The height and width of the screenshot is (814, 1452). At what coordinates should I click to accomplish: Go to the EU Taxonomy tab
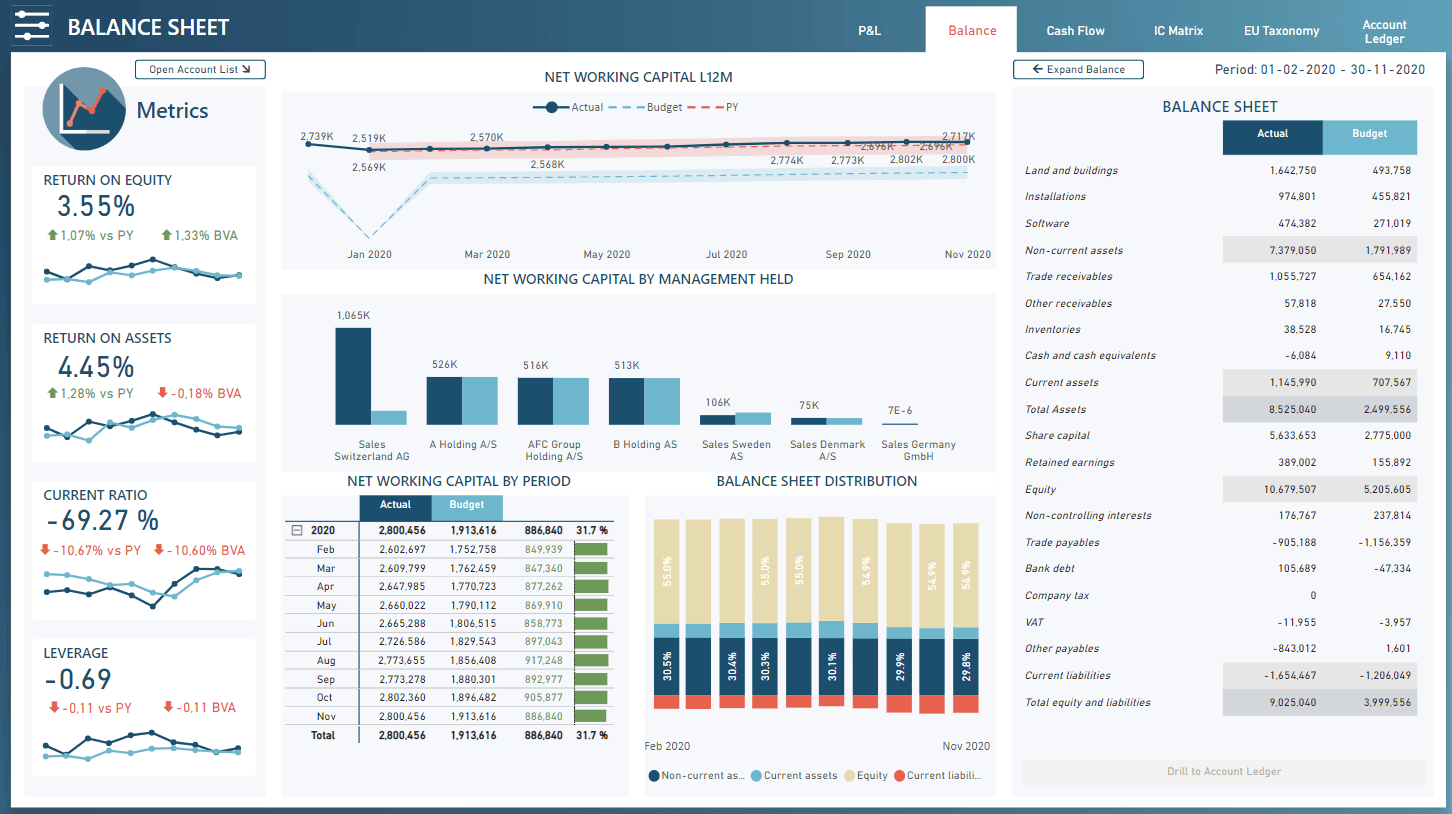click(1281, 31)
